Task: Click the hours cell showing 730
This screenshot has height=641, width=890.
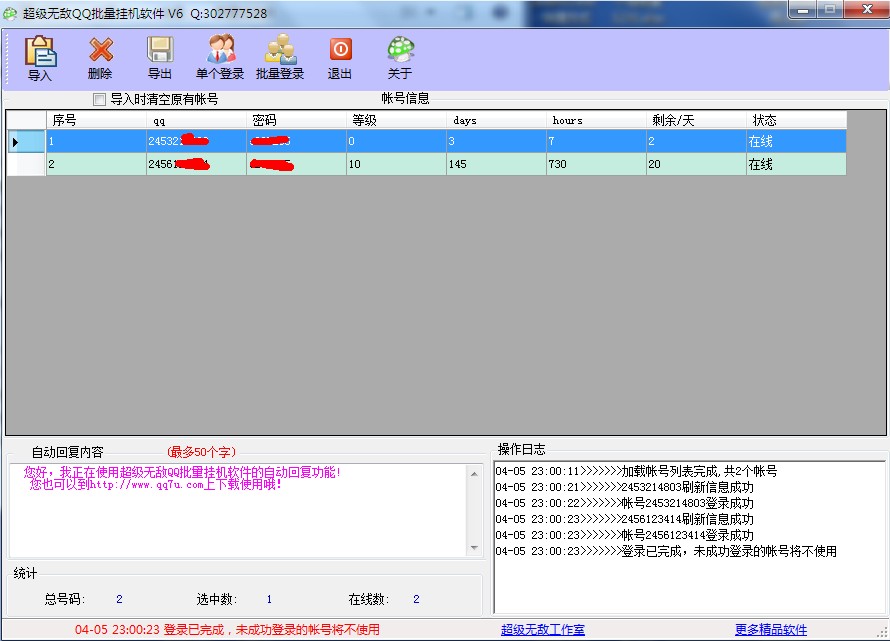Action: (595, 164)
